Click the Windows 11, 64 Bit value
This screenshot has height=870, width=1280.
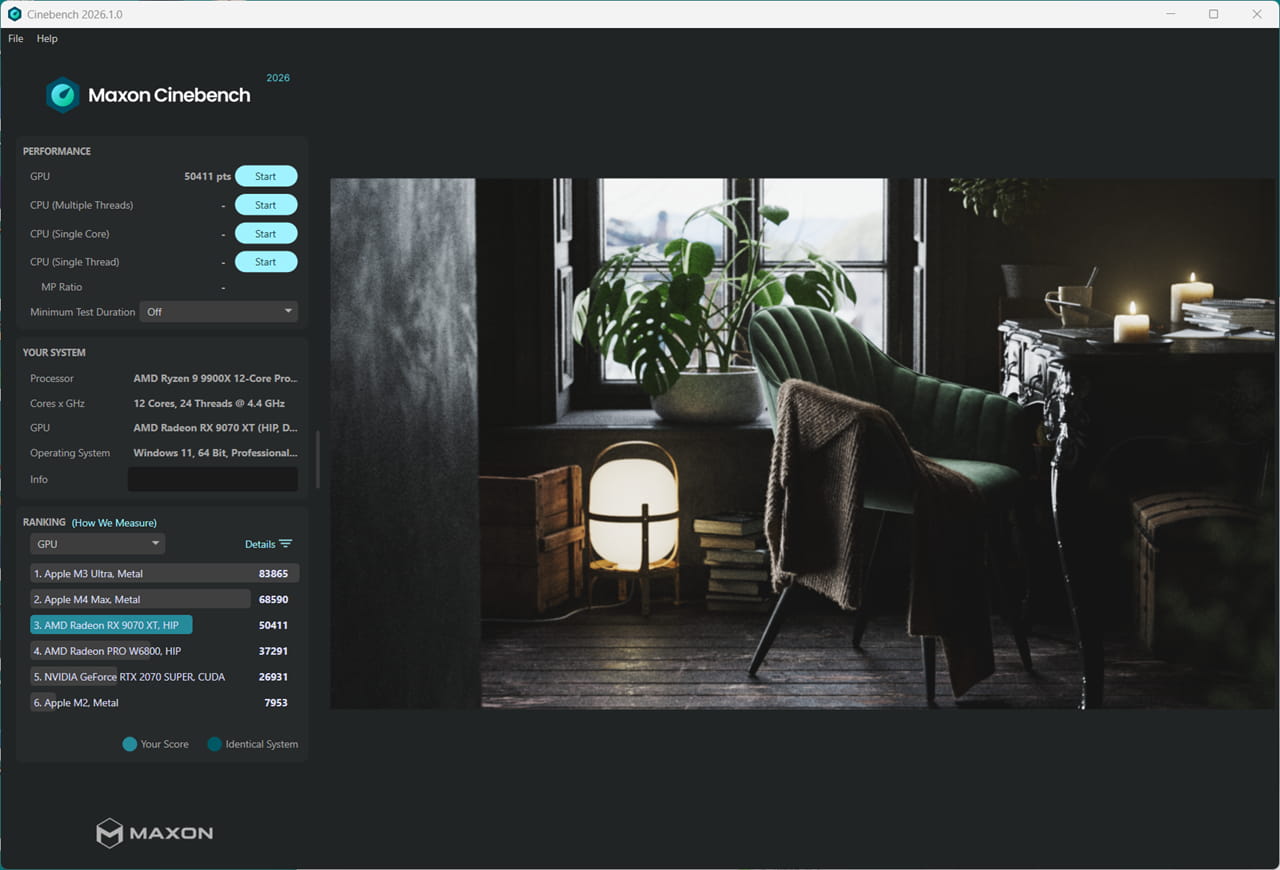click(215, 453)
